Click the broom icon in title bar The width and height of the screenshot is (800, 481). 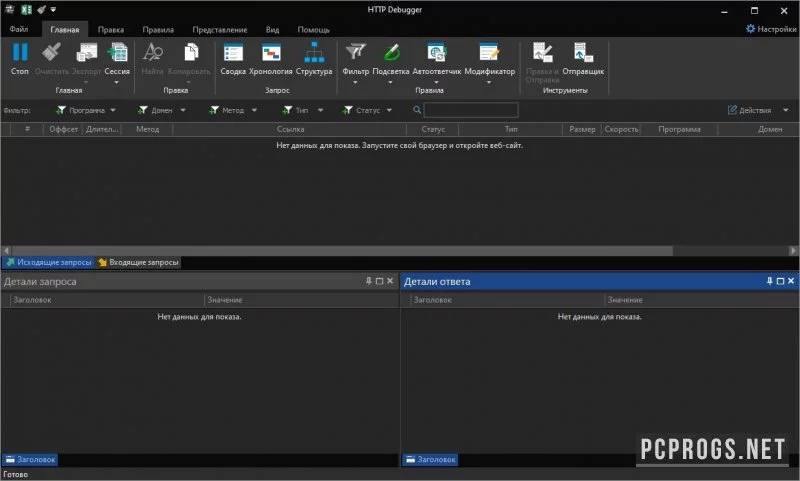point(41,10)
